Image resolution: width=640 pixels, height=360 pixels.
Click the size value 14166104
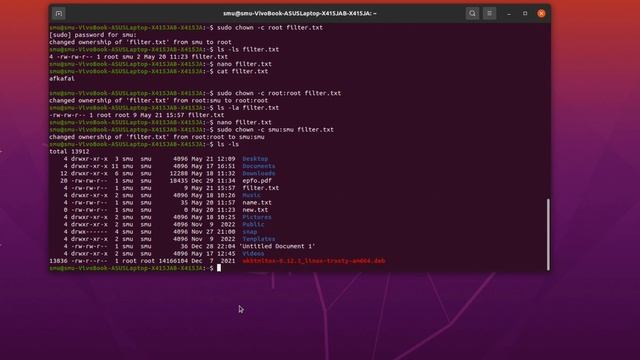pos(173,261)
